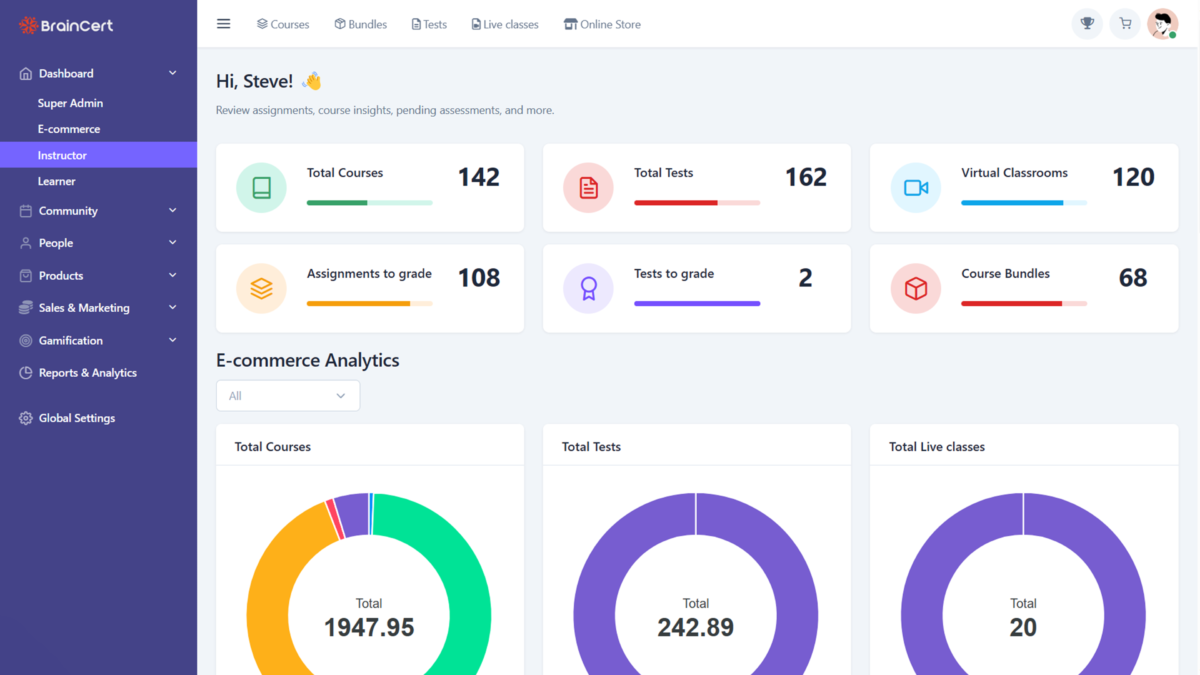Screen dimensions: 1200x675
Task: Click the Gamification target icon
Action: (x=26, y=341)
